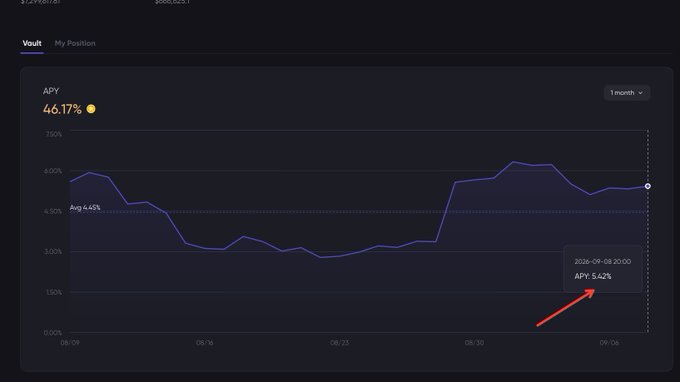Image resolution: width=680 pixels, height=382 pixels.
Task: Click the 09/06 x-axis date label
Action: coord(609,343)
